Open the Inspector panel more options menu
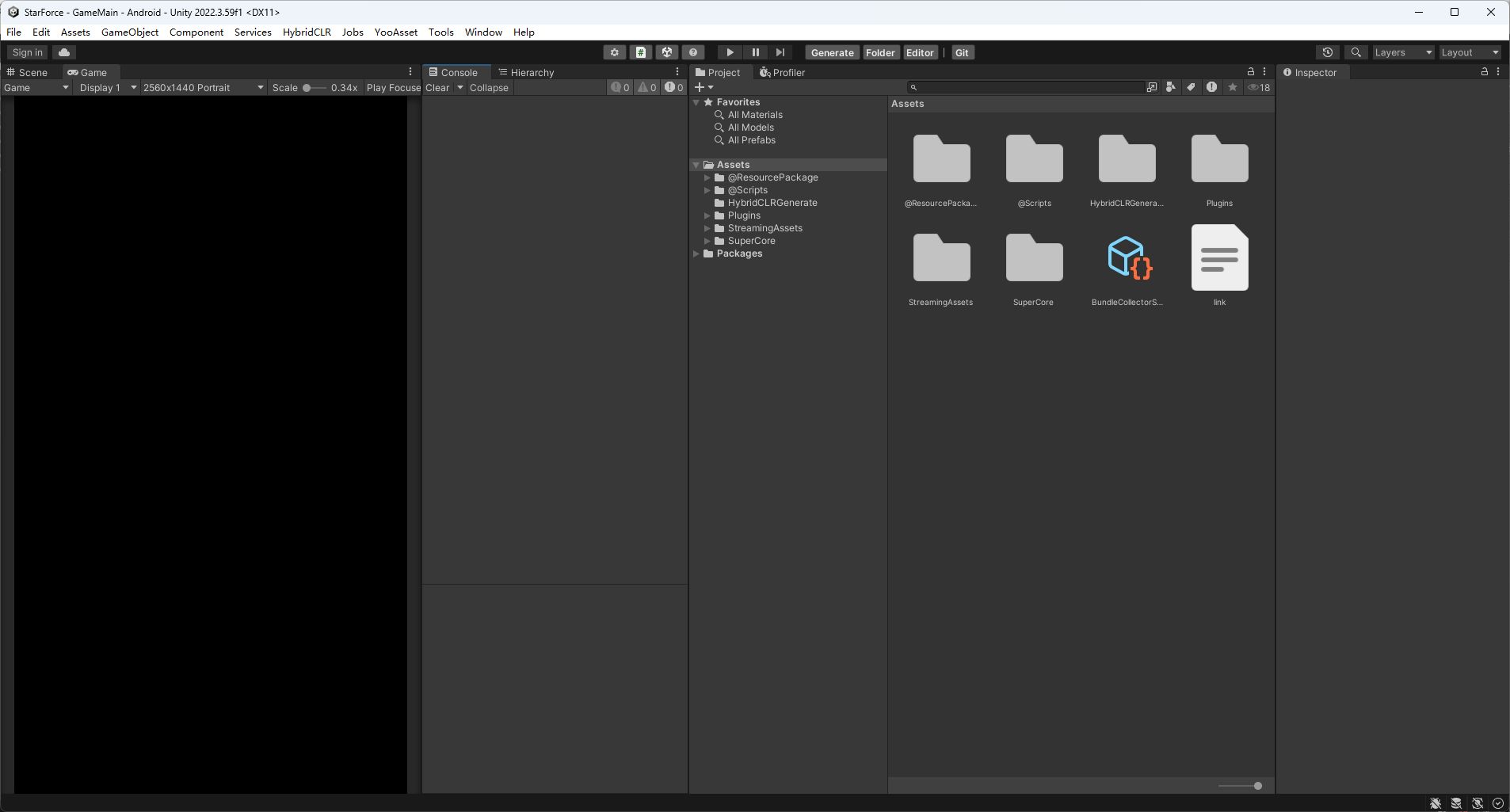This screenshot has width=1510, height=812. [x=1498, y=71]
